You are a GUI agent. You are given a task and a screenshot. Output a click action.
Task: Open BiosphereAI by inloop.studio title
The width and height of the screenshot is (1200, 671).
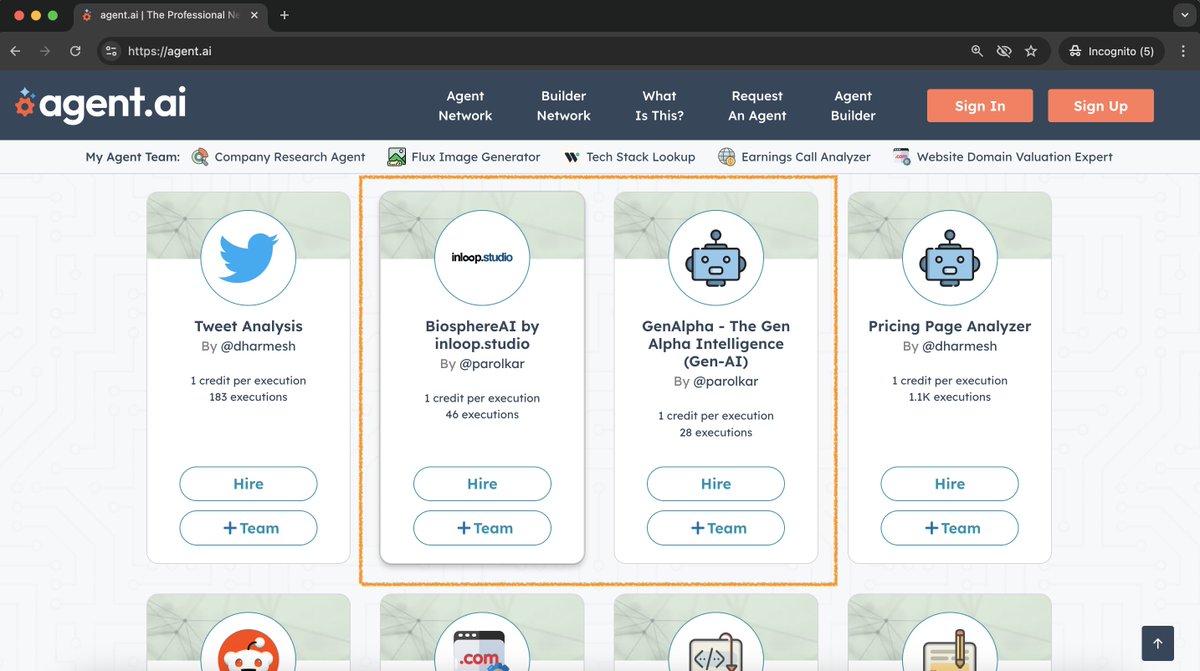(482, 335)
